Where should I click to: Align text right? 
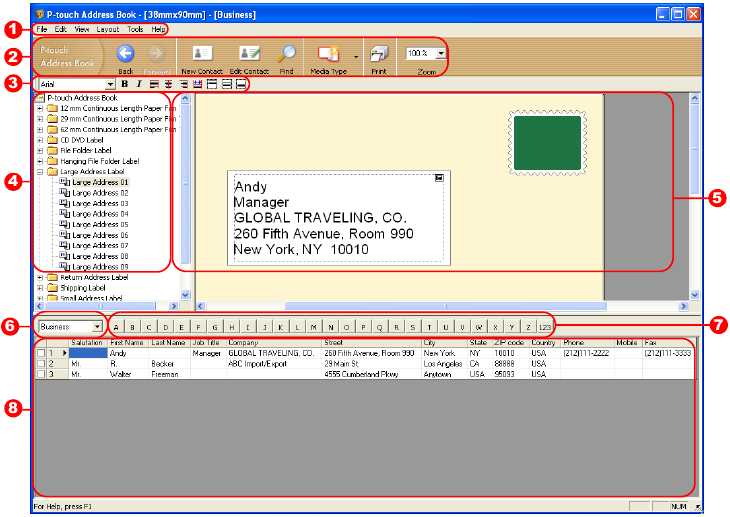(x=183, y=84)
